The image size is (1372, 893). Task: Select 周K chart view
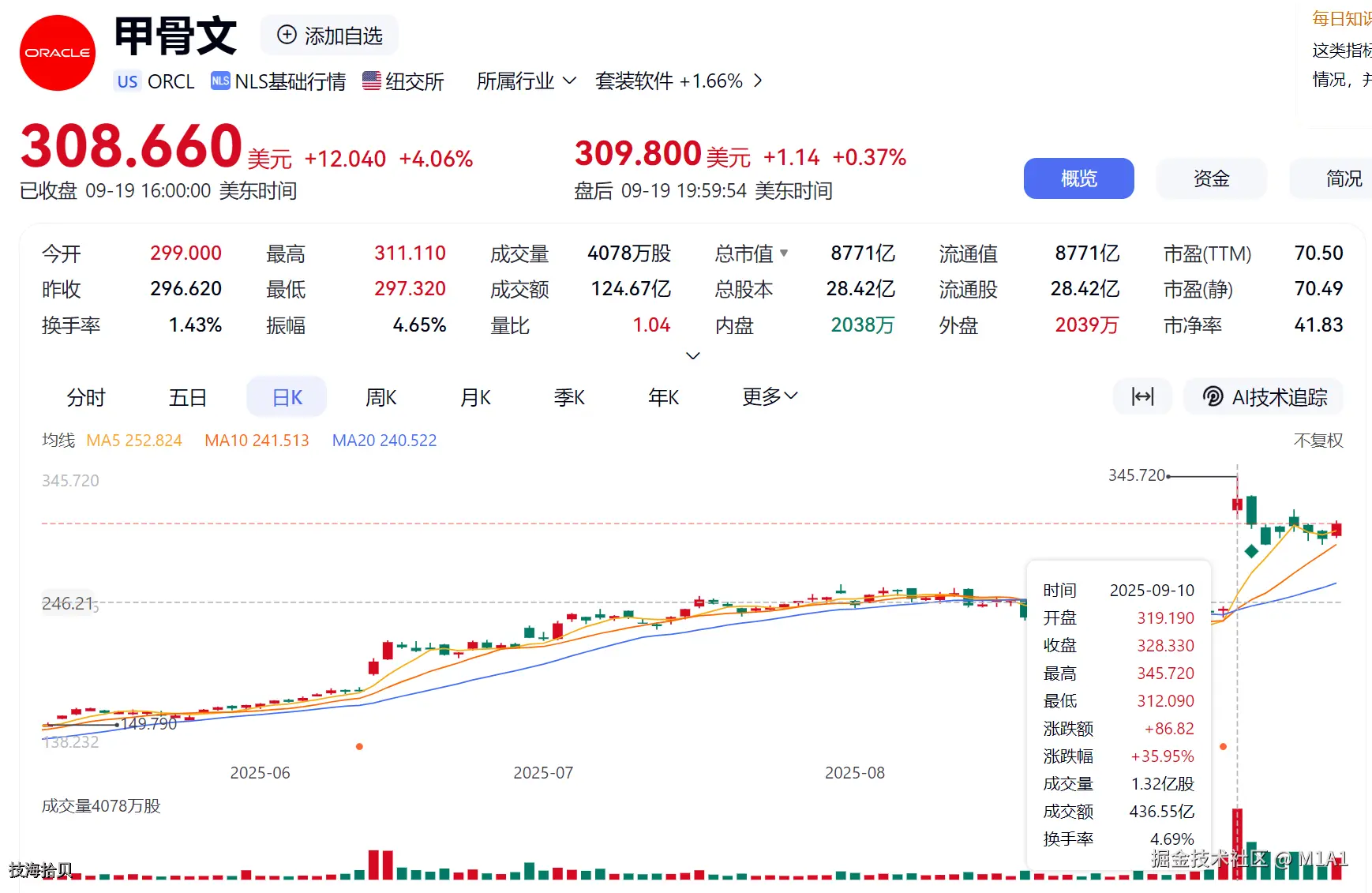[x=381, y=397]
